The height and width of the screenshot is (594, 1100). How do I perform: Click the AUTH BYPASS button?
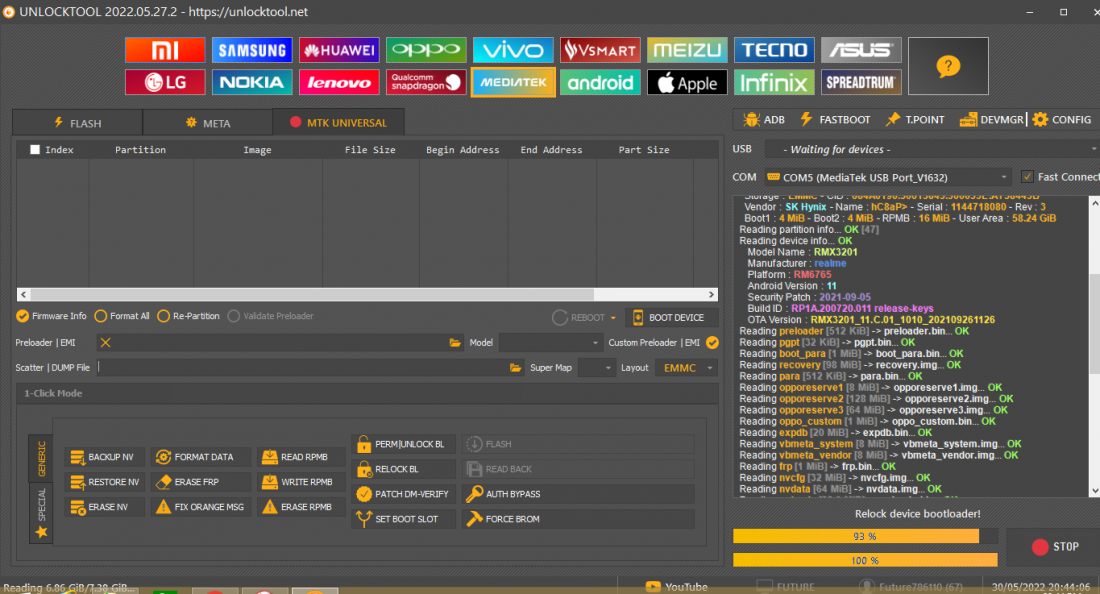(x=578, y=494)
